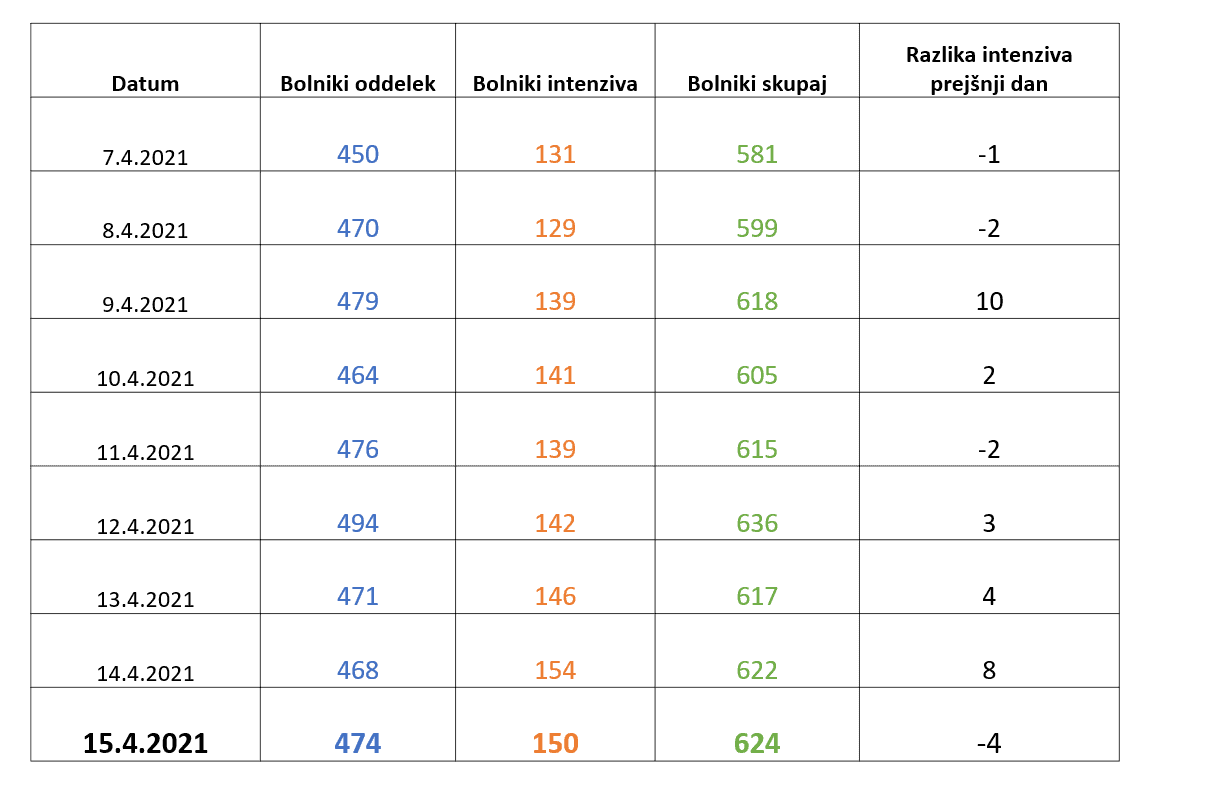Select the date cell 14.4.2021
The image size is (1218, 787).
pos(145,674)
